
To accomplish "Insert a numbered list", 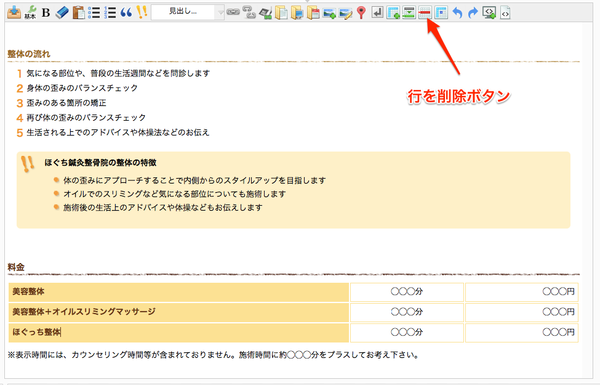I will 110,12.
